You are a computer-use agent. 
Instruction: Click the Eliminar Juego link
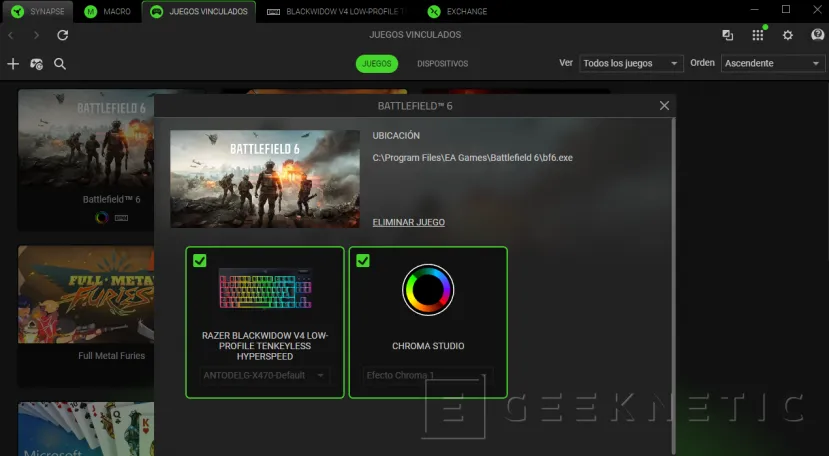click(409, 222)
